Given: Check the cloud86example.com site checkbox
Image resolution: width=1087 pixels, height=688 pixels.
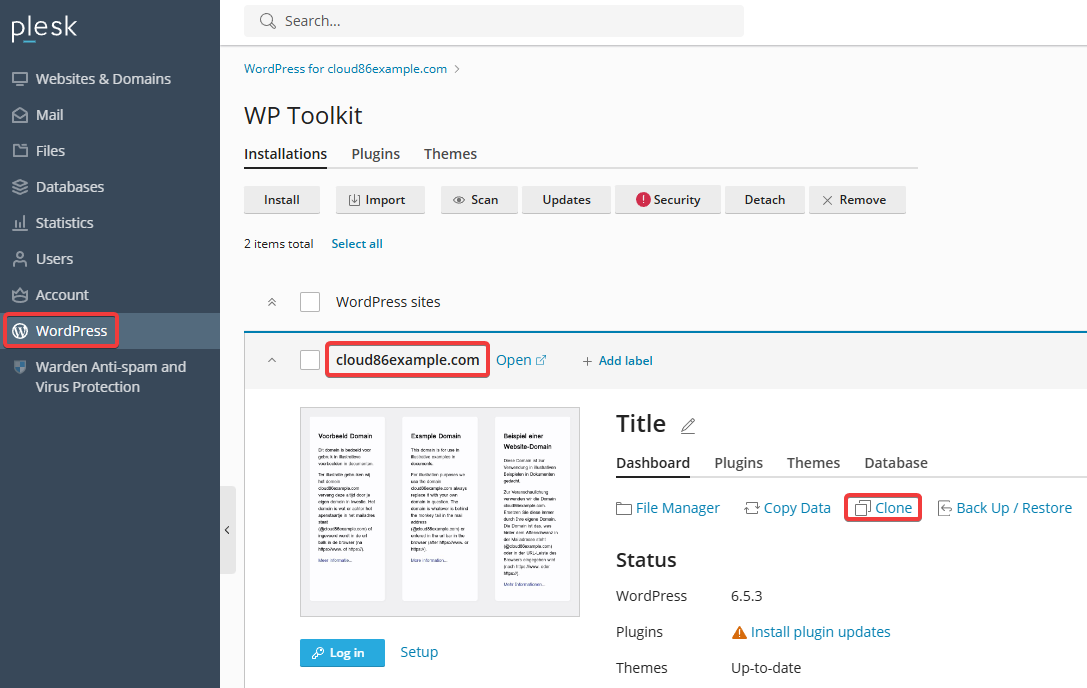Looking at the screenshot, I should (x=310, y=360).
